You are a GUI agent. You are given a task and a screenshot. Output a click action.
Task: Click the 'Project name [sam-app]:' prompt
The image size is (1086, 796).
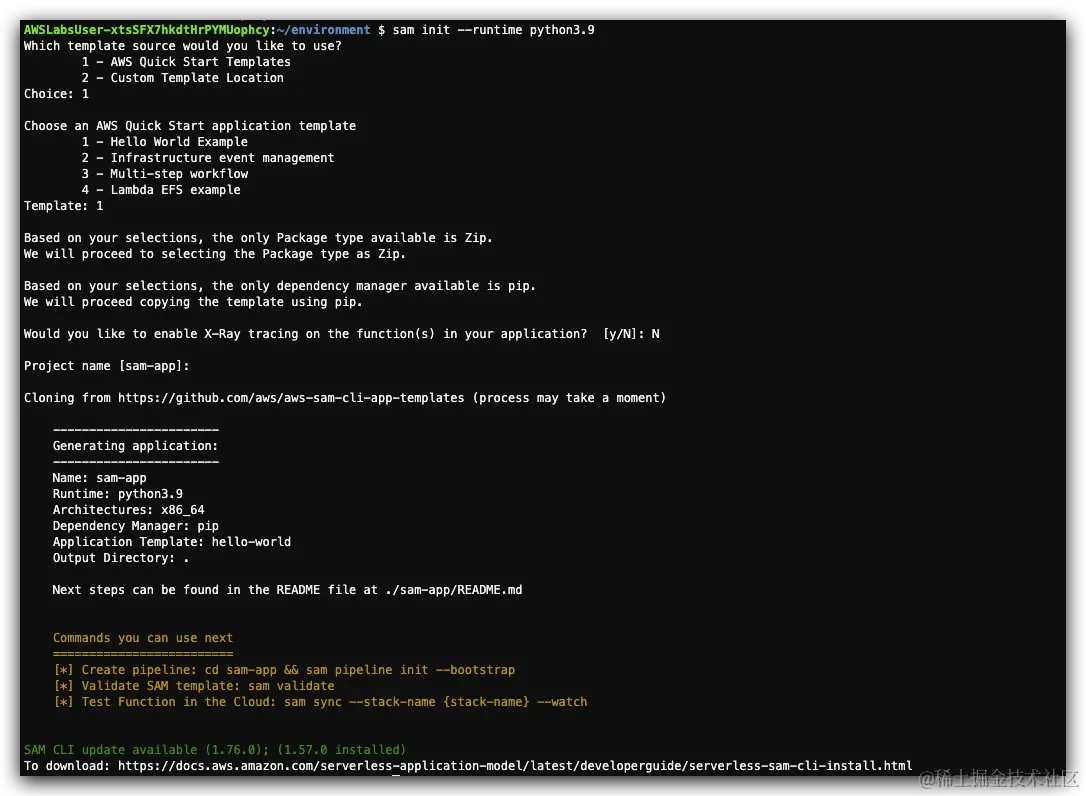point(107,365)
